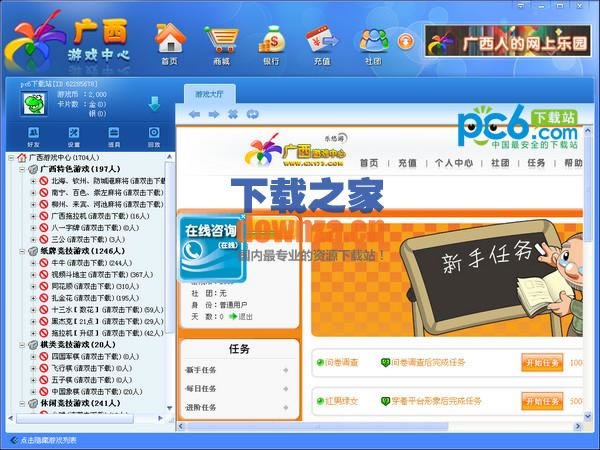Expand the 同花顺 tree node
600x450 pixels.
[33, 287]
